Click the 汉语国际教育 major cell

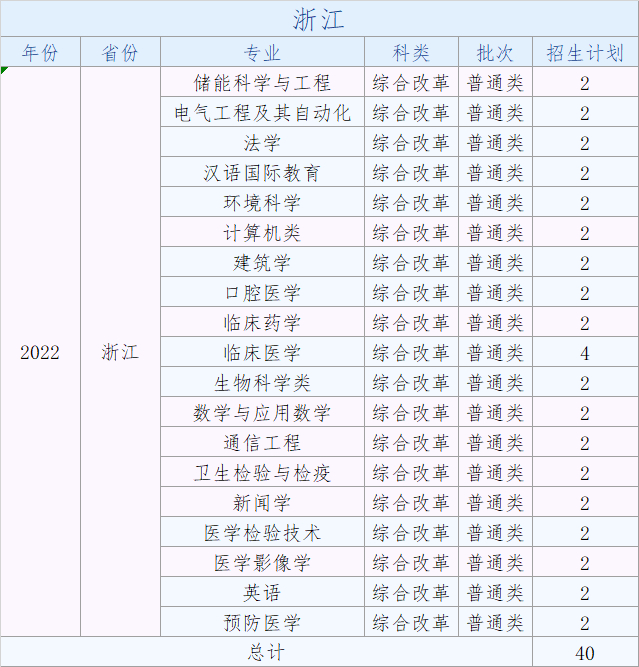(x=262, y=173)
